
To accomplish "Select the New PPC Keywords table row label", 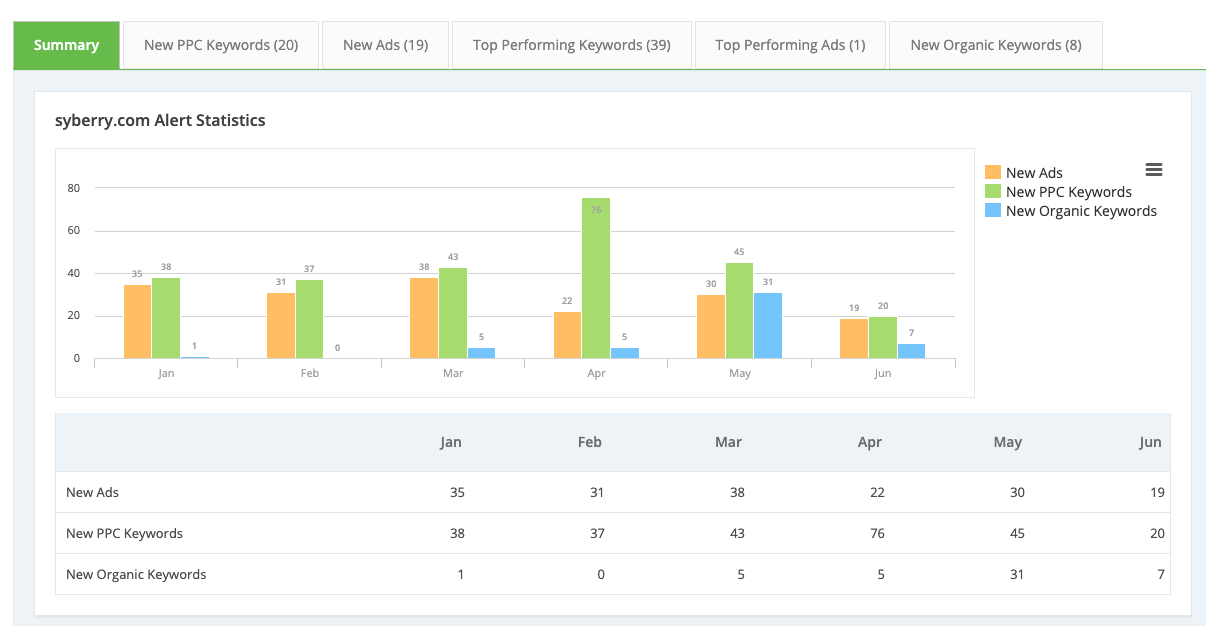I will [124, 533].
